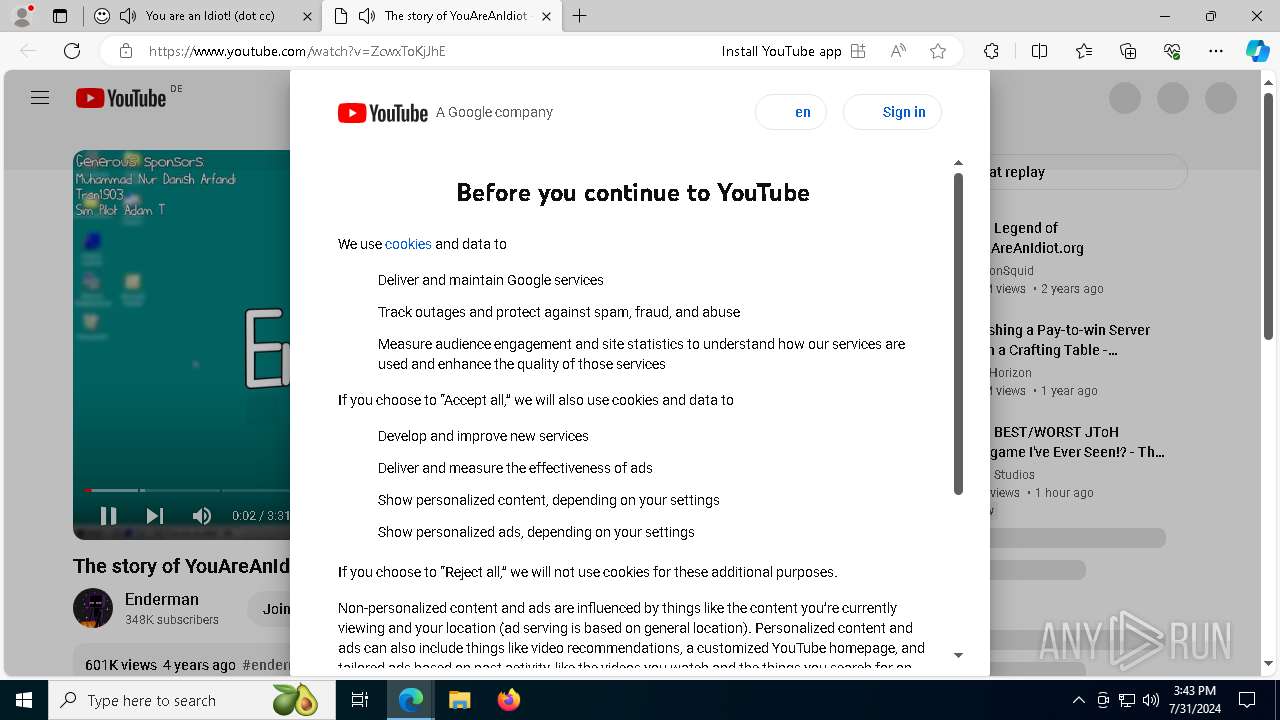Open YouTube hamburger guide menu
This screenshot has height=720, width=1280.
point(40,98)
